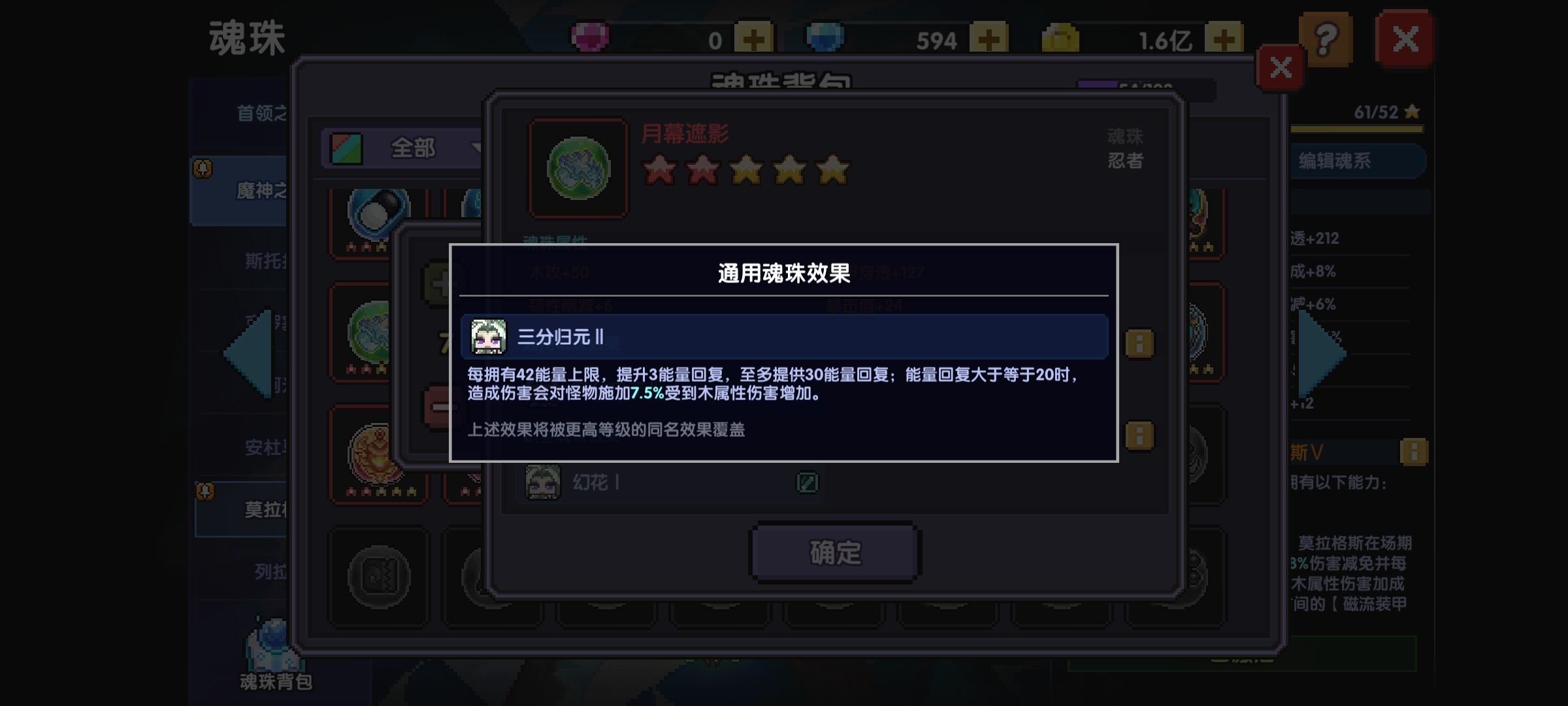This screenshot has width=1568, height=706.
Task: Toggle the green edit box beside 幻花 I
Action: pos(808,483)
